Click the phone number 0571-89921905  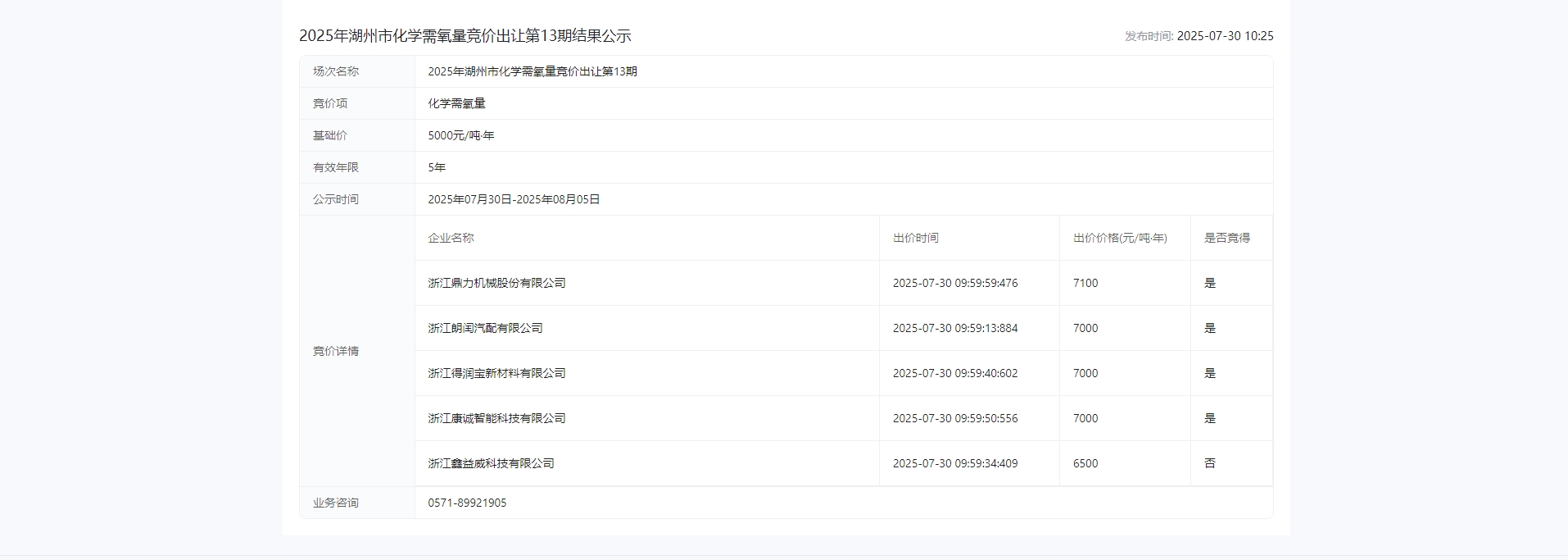click(467, 503)
